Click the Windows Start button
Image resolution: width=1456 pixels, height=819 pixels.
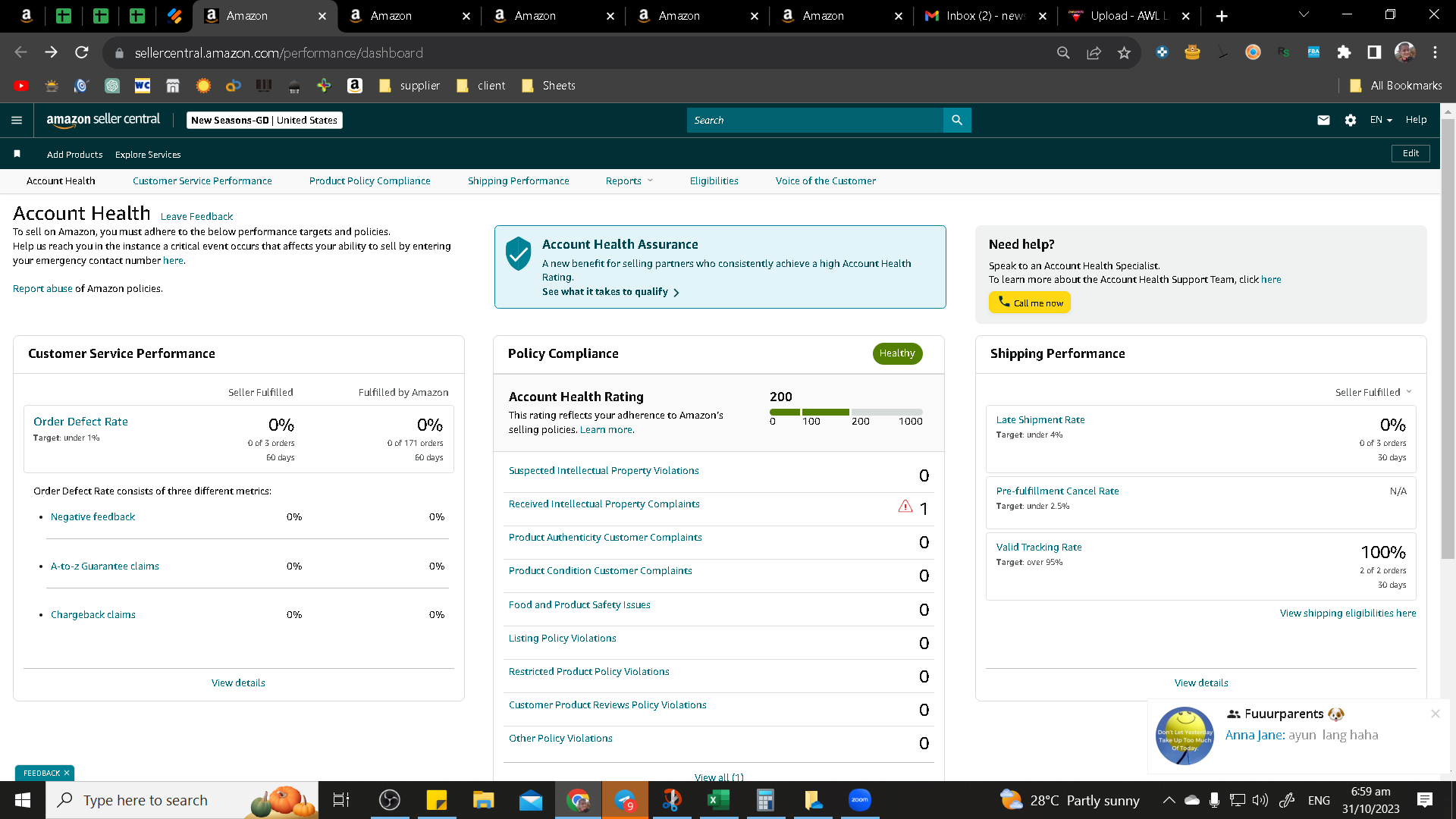click(23, 800)
